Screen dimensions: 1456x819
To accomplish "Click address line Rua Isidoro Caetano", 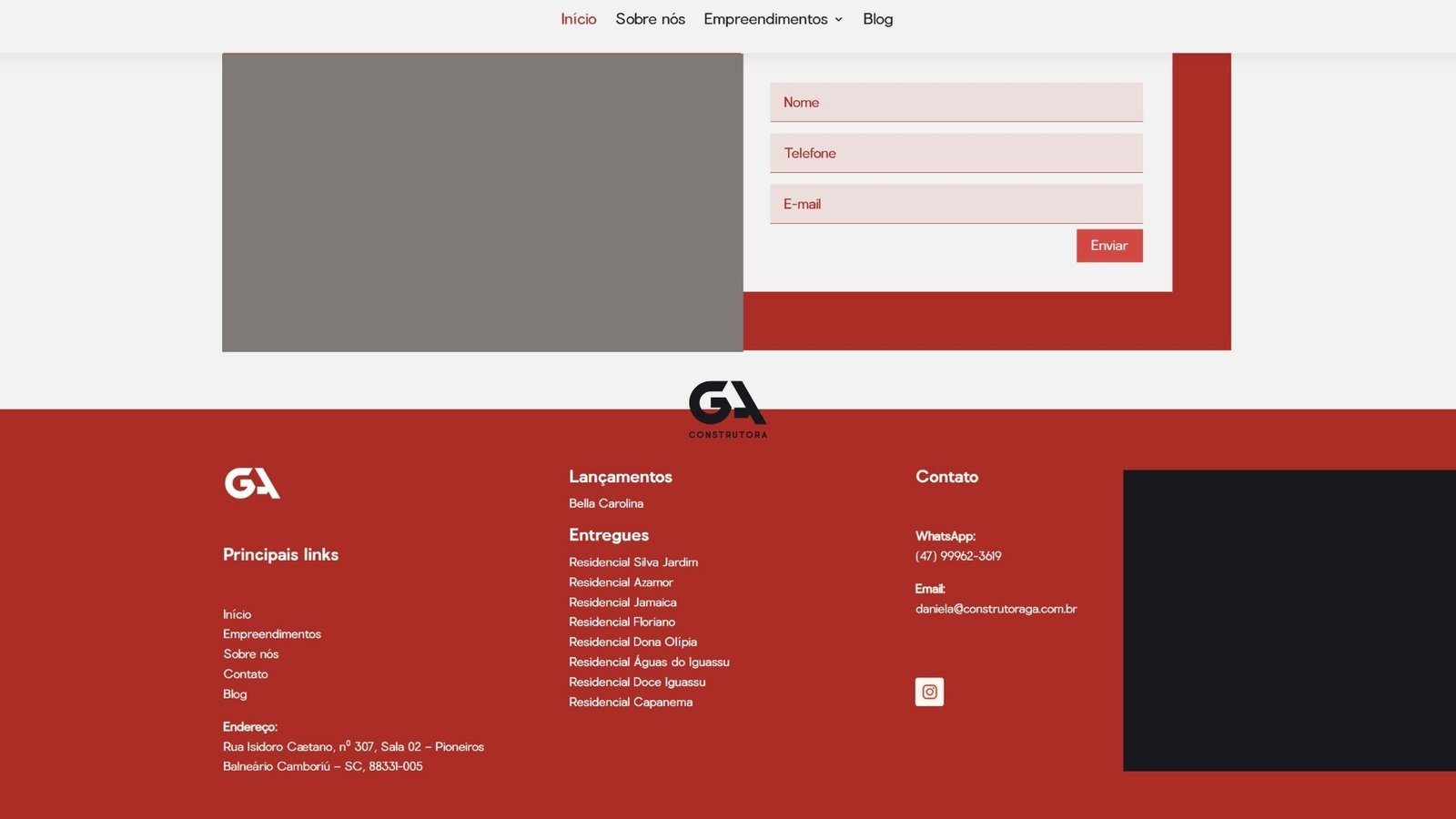I will pos(353,747).
